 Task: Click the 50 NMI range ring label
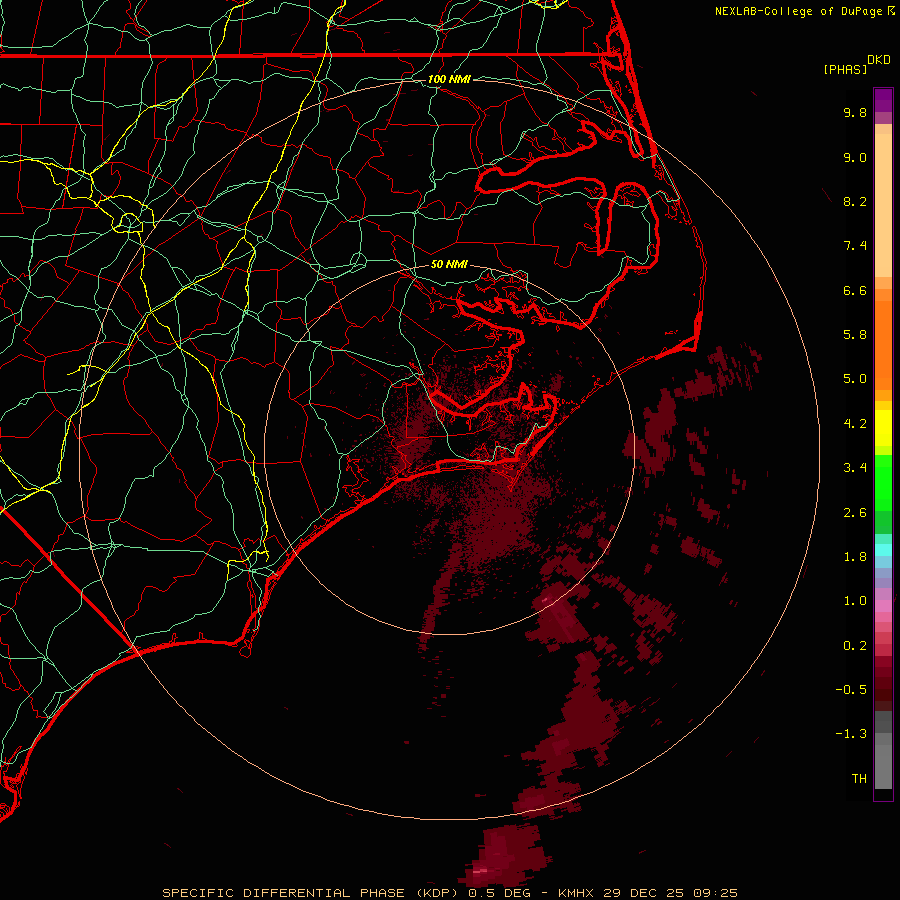[449, 264]
